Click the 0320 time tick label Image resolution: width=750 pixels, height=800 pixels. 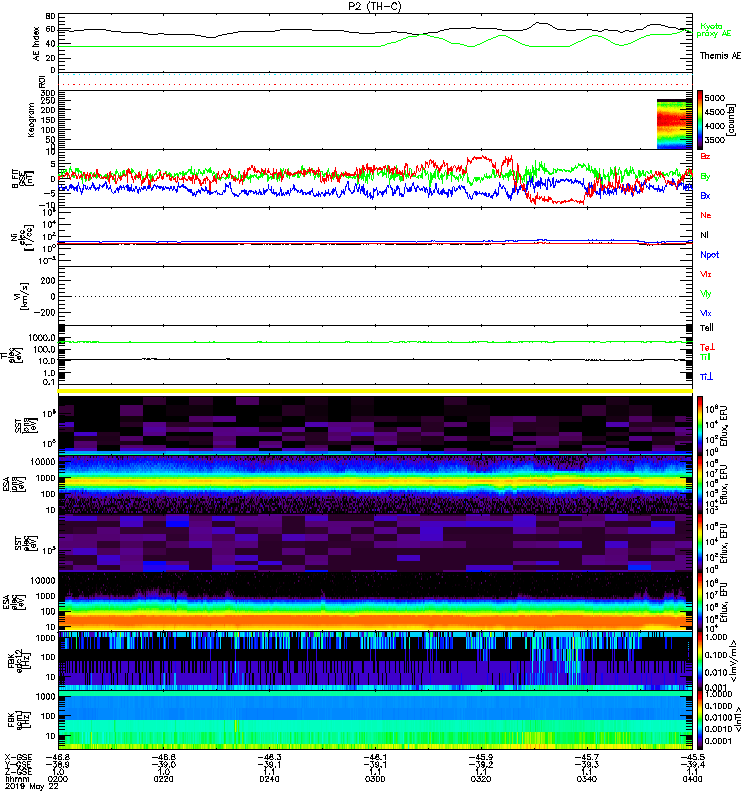coord(481,779)
